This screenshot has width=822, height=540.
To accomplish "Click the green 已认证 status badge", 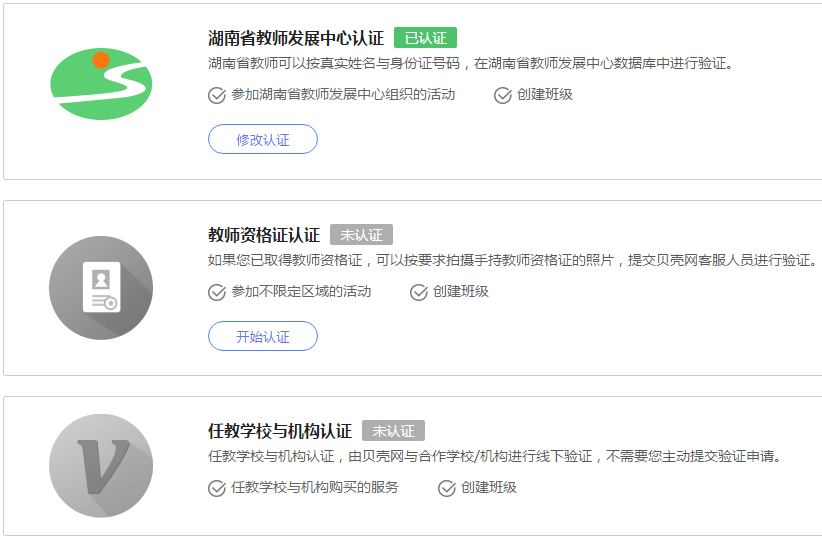I will [425, 38].
